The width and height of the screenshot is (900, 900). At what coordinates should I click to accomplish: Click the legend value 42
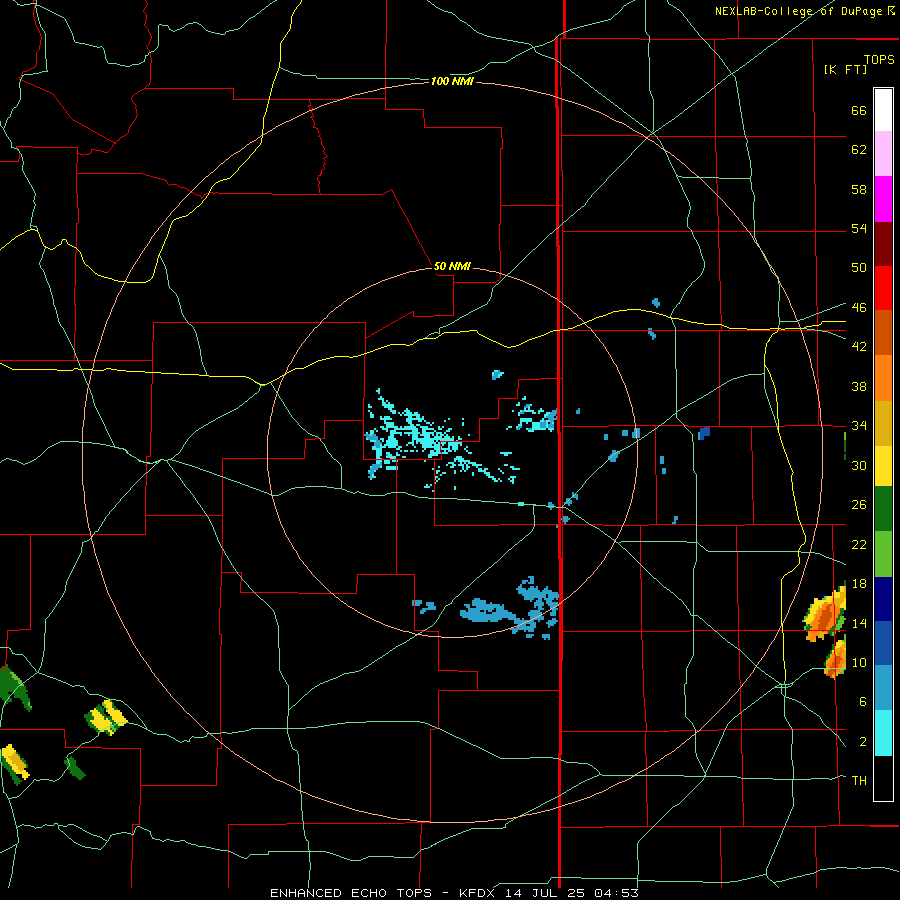click(x=859, y=347)
